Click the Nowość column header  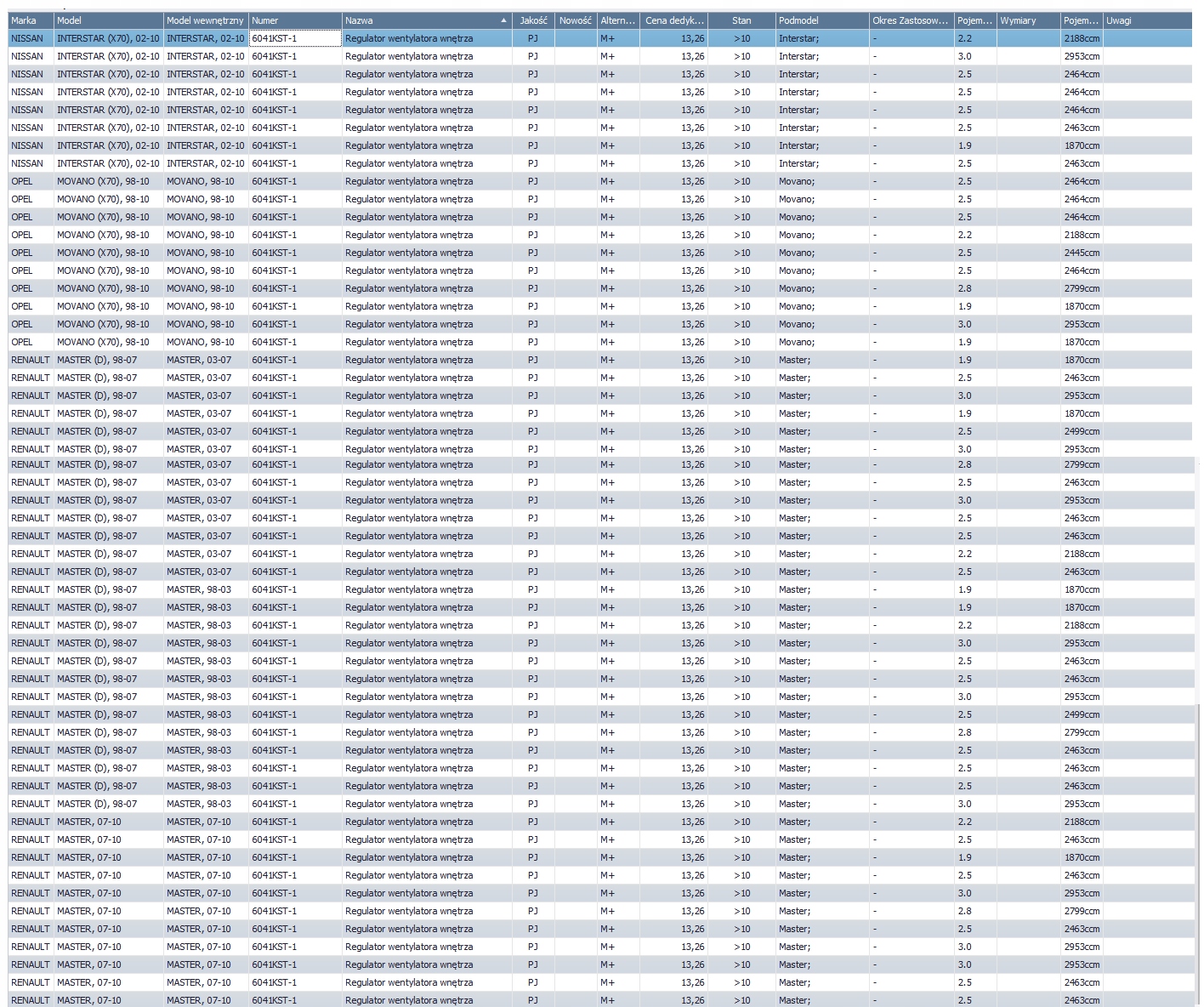click(576, 20)
